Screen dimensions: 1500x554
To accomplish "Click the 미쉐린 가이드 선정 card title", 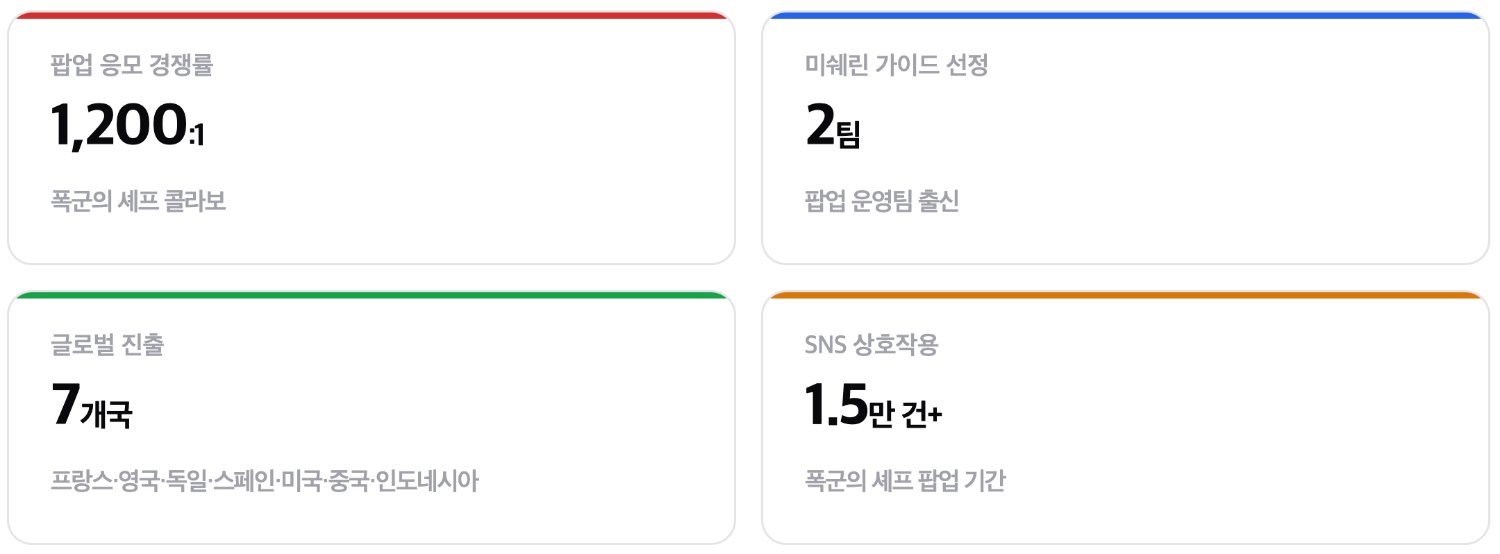I will (896, 66).
